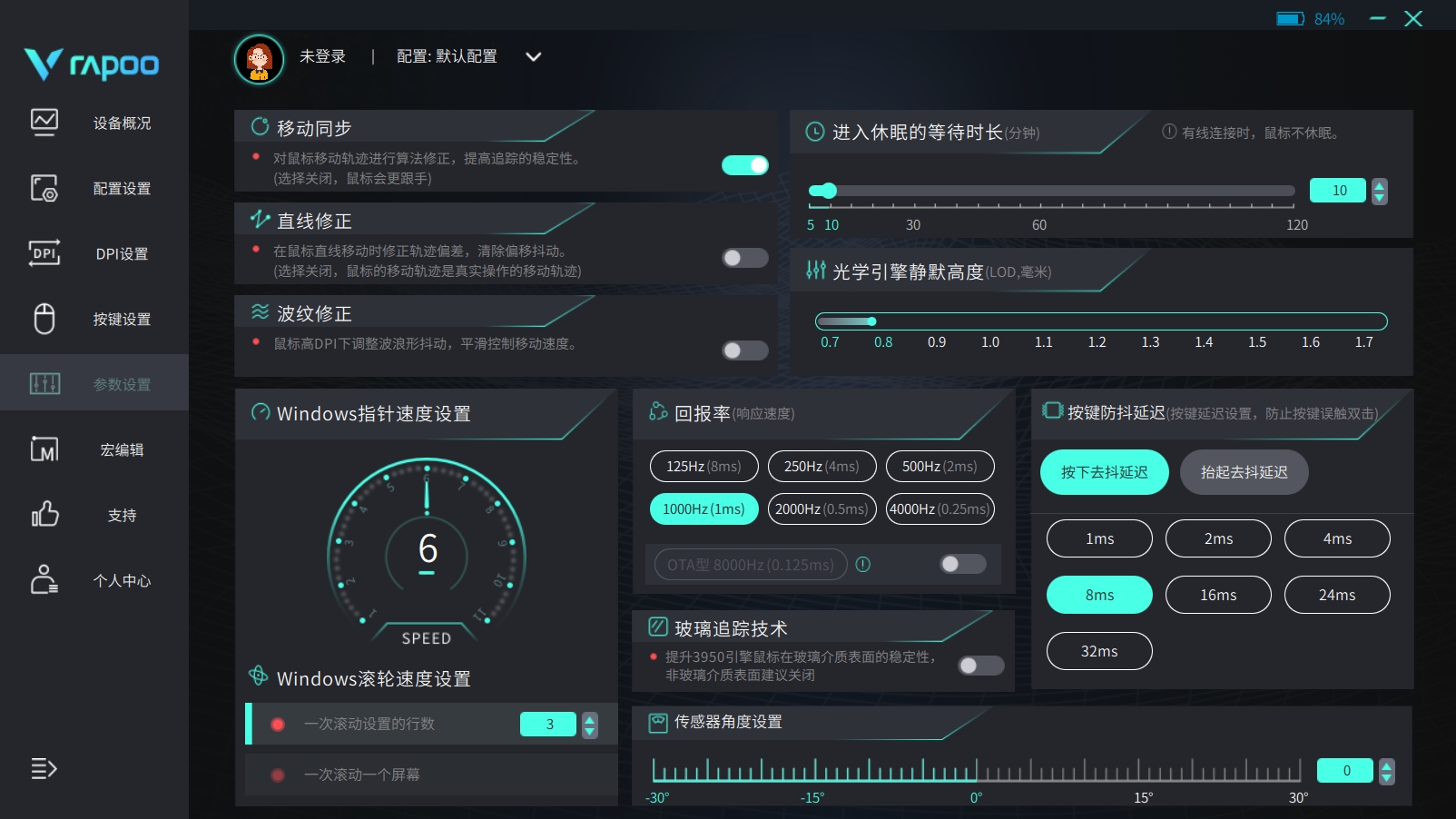1456x819 pixels.
Task: Click the DPI设置 icon in sidebar
Action: [44, 253]
